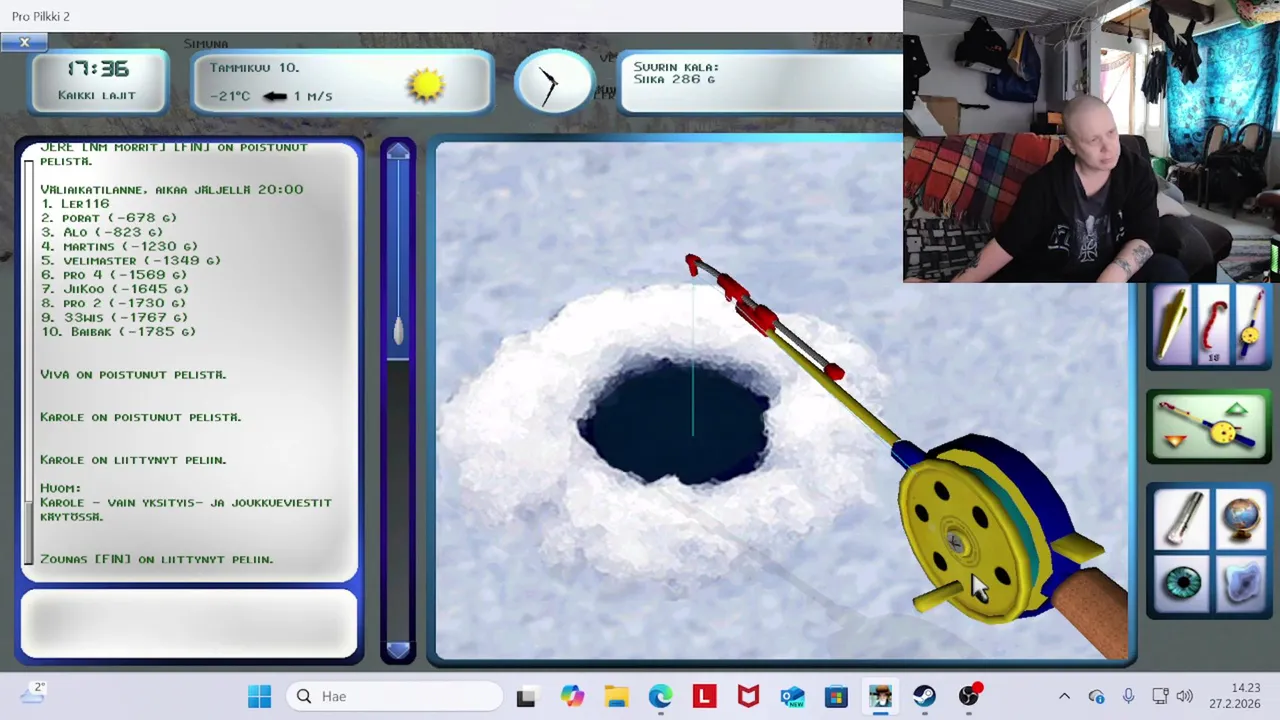This screenshot has width=1280, height=720.
Task: Click the 17:36 timer panel
Action: click(x=97, y=80)
